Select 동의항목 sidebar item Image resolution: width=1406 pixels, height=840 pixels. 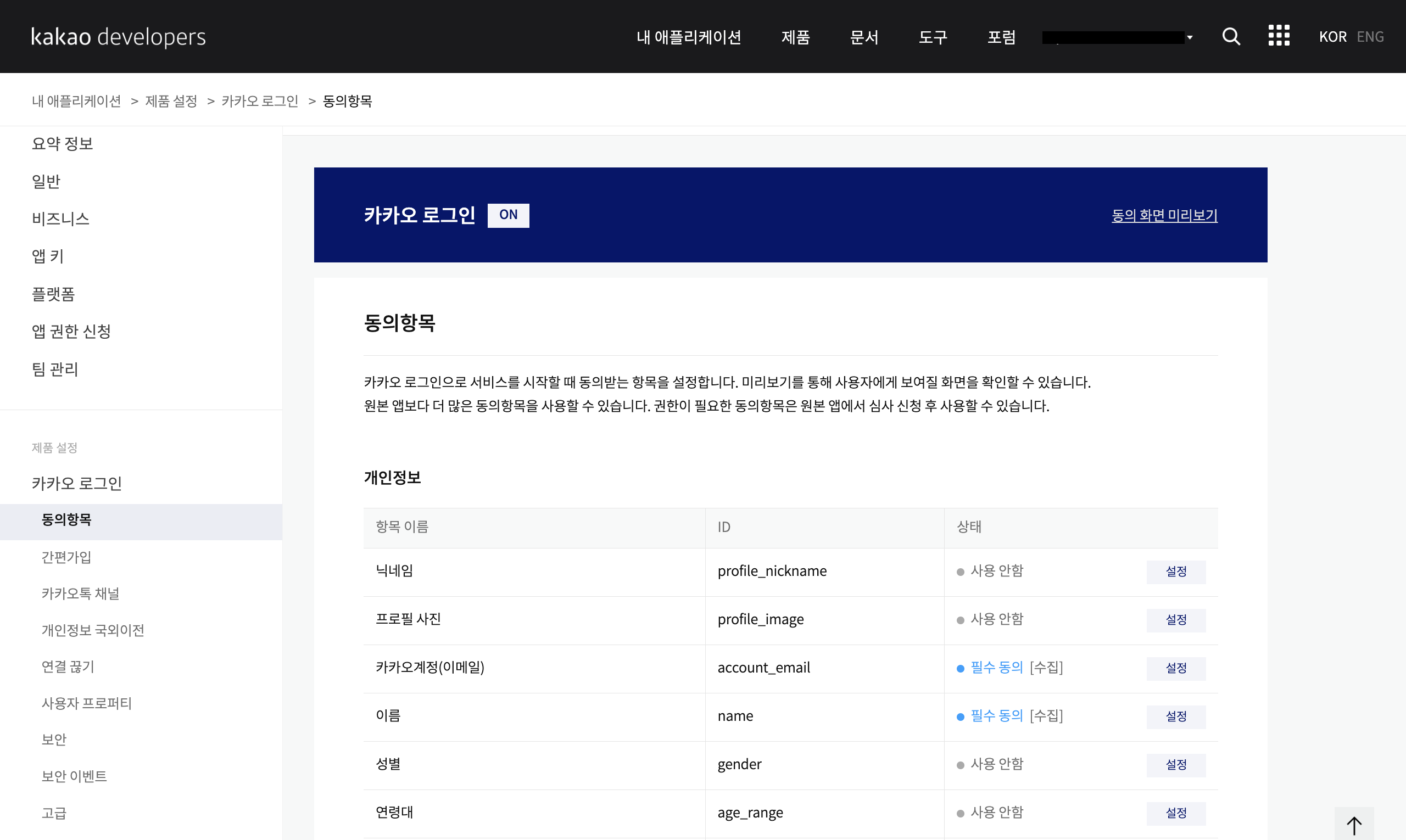(141, 522)
